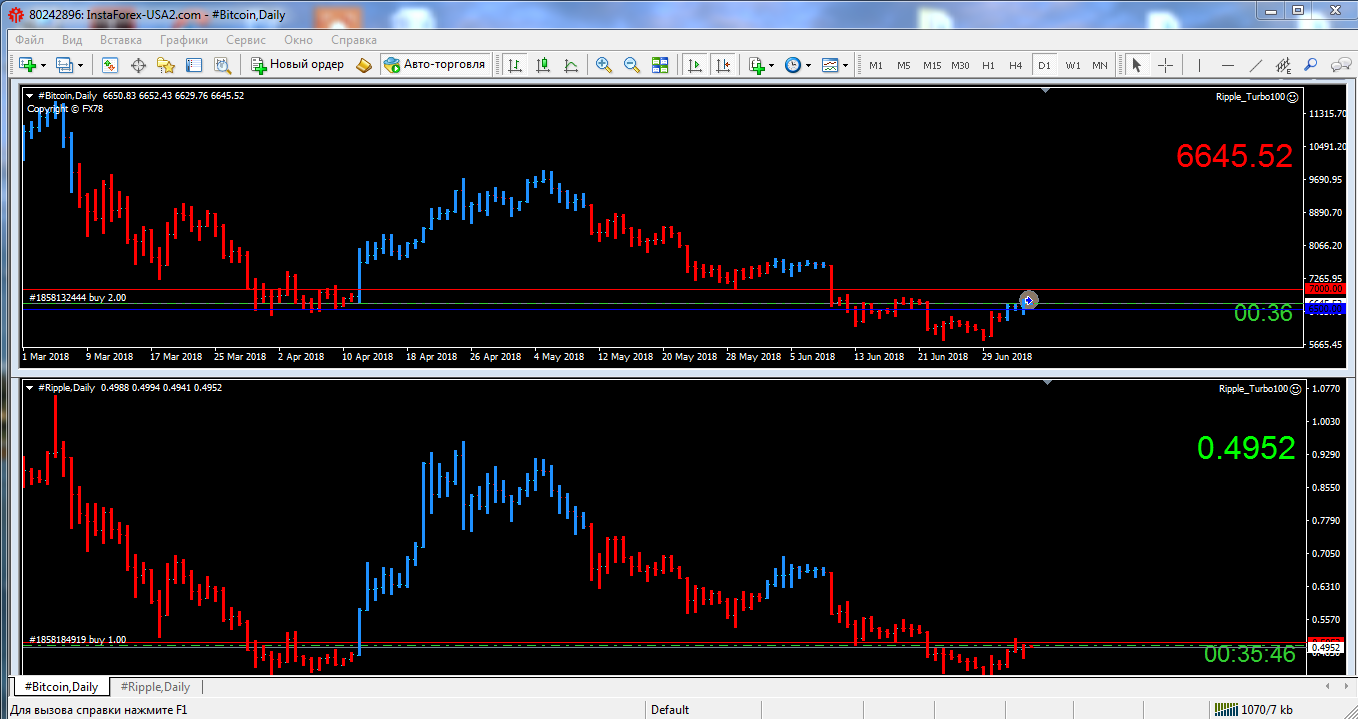Screen dimensions: 1358x719
Task: Open the New Chart dropdown arrow
Action: [43, 65]
